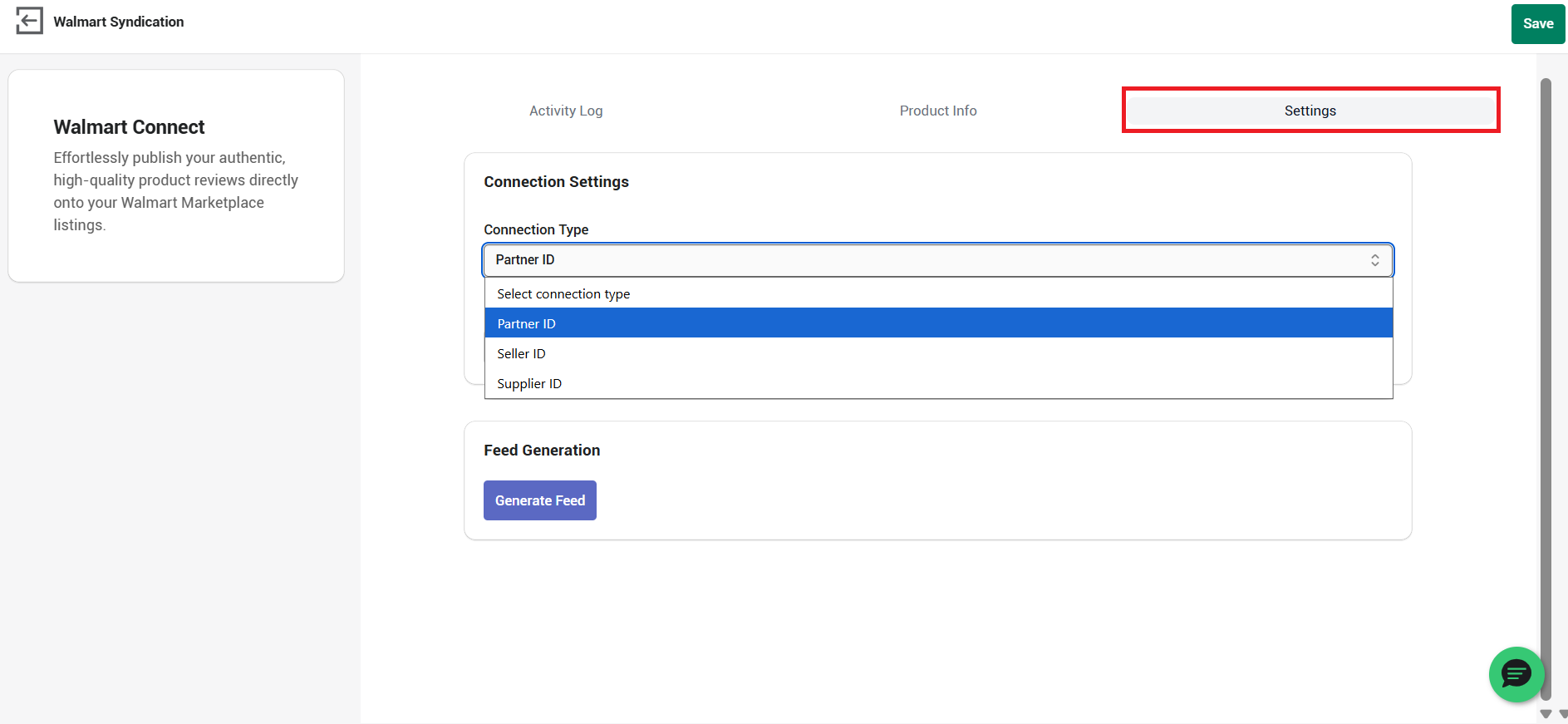Pick the Seller ID connection option
Screen dimensions: 1568x724
point(938,353)
